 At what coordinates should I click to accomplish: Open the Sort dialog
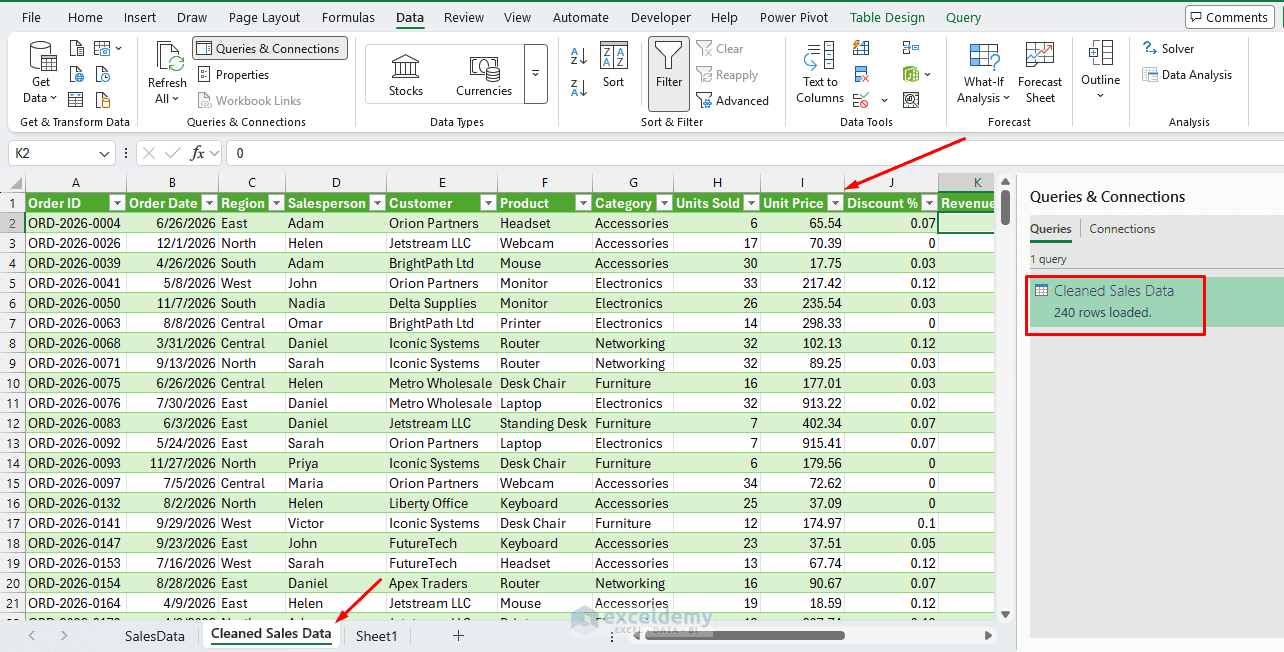pos(614,65)
